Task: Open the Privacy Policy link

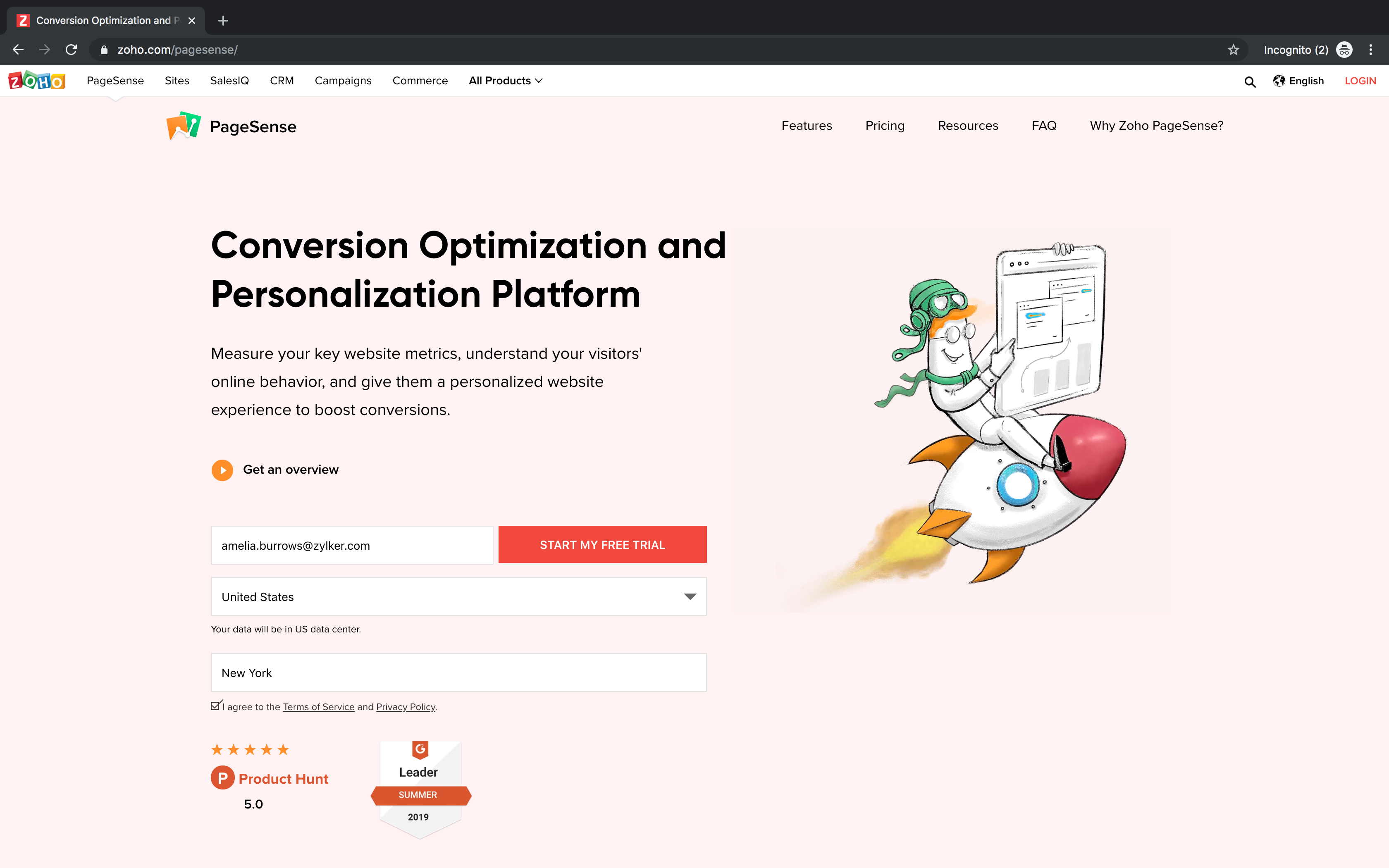Action: tap(405, 707)
